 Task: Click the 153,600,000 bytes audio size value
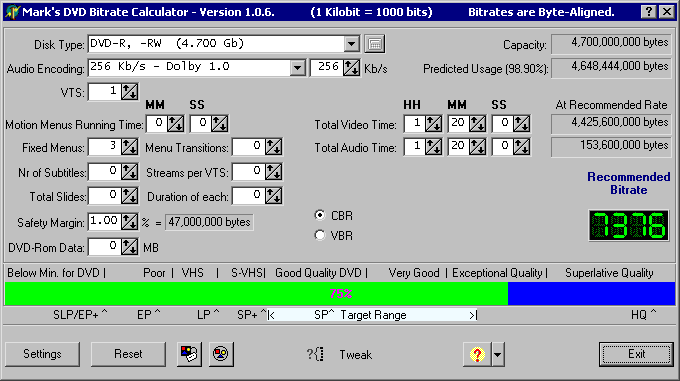(611, 147)
